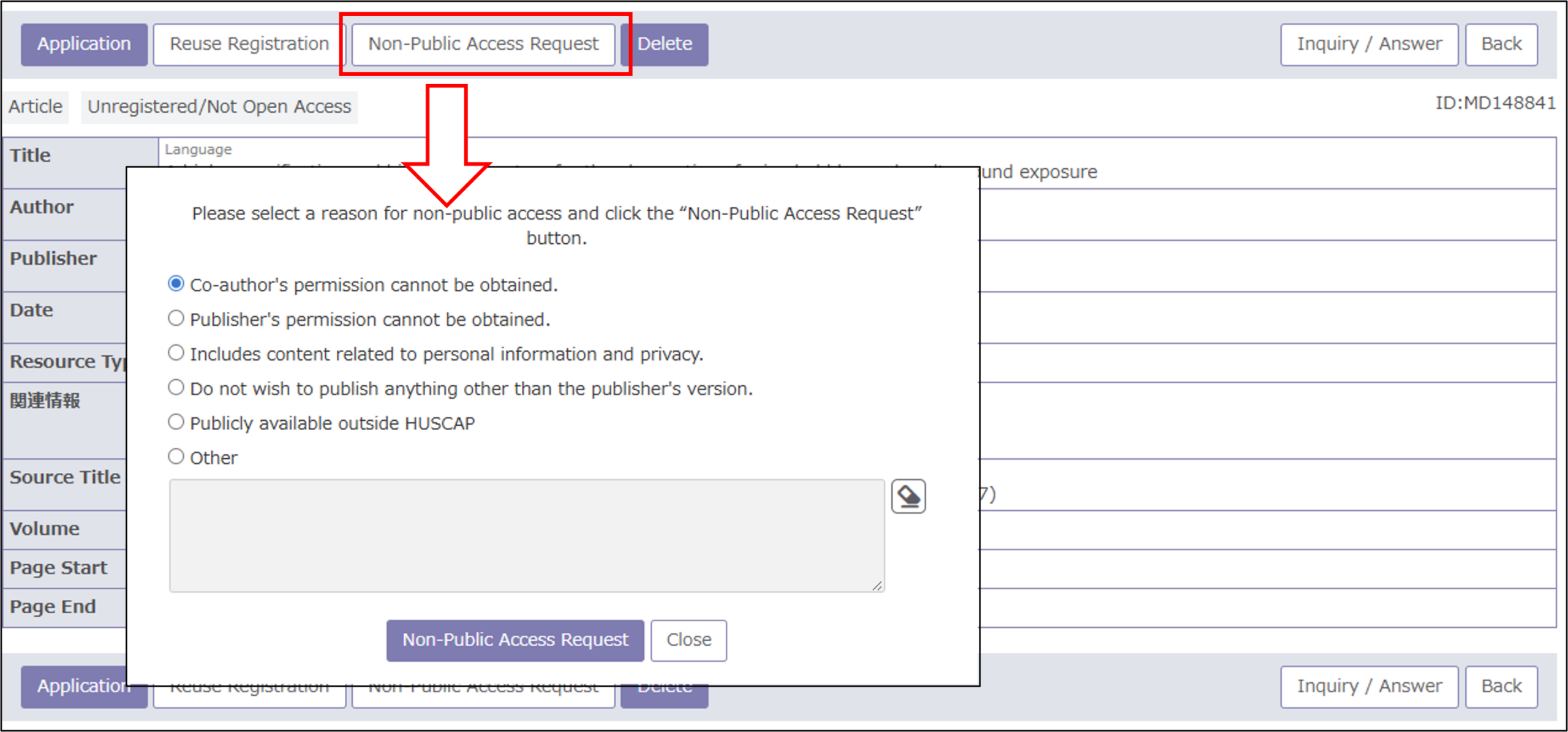The image size is (1568, 732).
Task: Click the reason text area in dialog
Action: [527, 536]
